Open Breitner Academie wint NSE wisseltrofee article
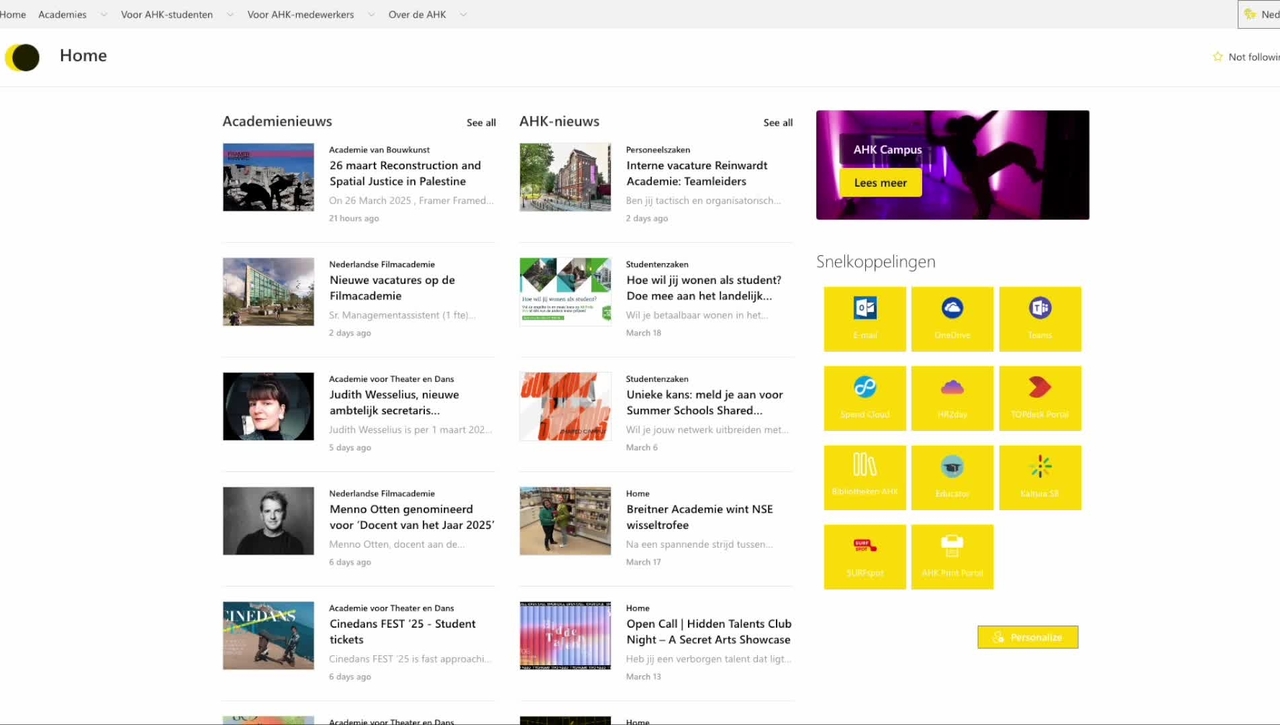The height and width of the screenshot is (725, 1280). (700, 517)
